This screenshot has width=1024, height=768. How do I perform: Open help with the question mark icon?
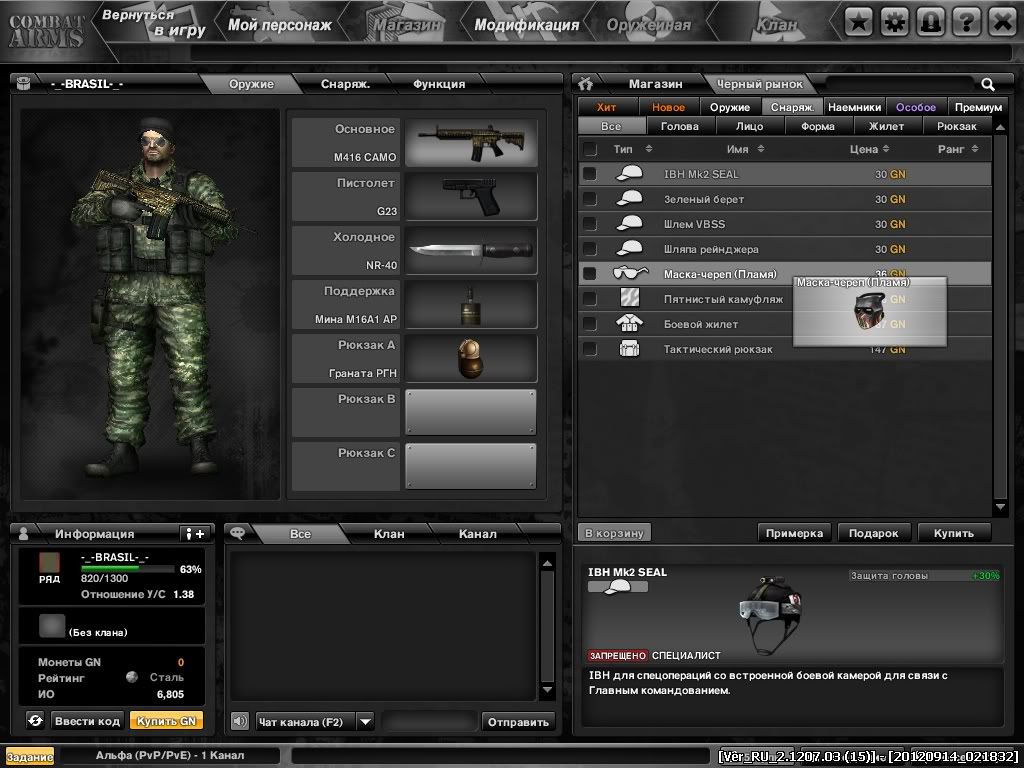point(968,19)
